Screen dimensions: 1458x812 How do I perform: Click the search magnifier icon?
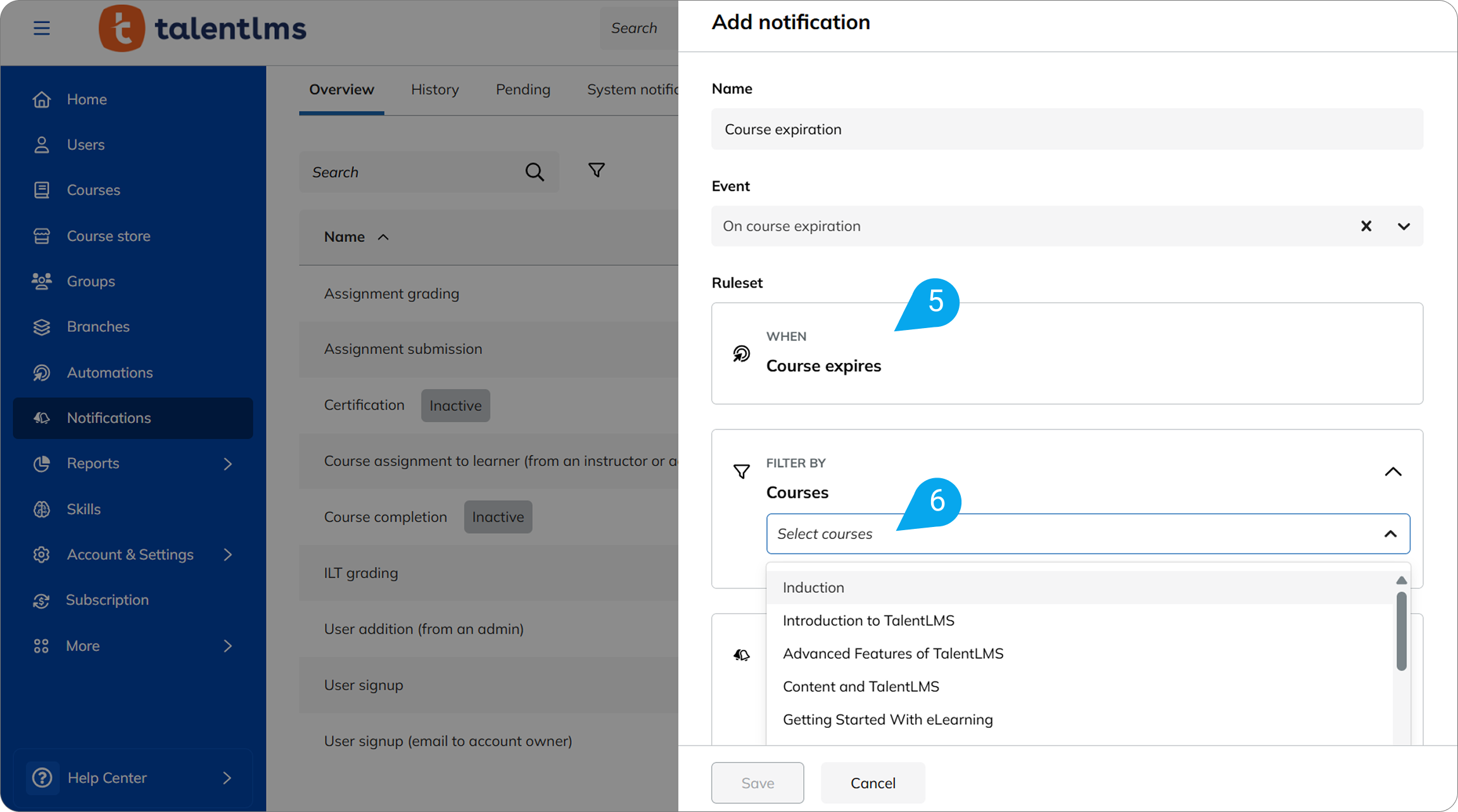coord(534,172)
